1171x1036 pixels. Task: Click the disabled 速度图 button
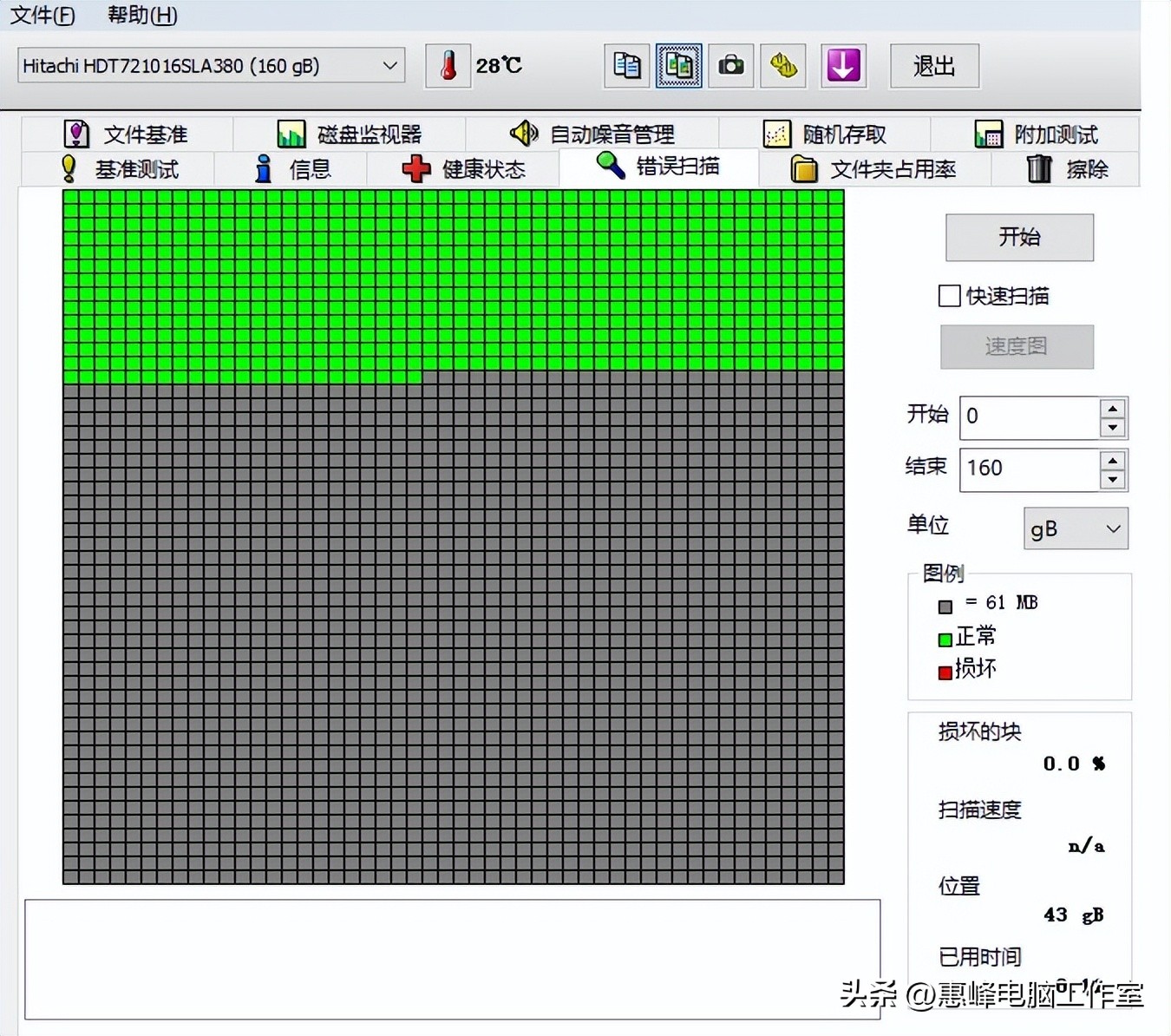[1017, 346]
